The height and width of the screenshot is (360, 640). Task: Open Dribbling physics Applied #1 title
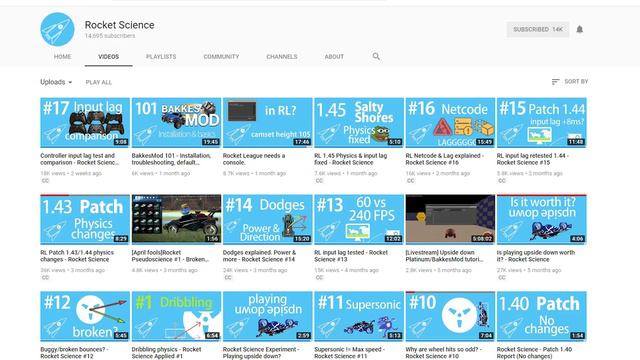pyautogui.click(x=167, y=353)
